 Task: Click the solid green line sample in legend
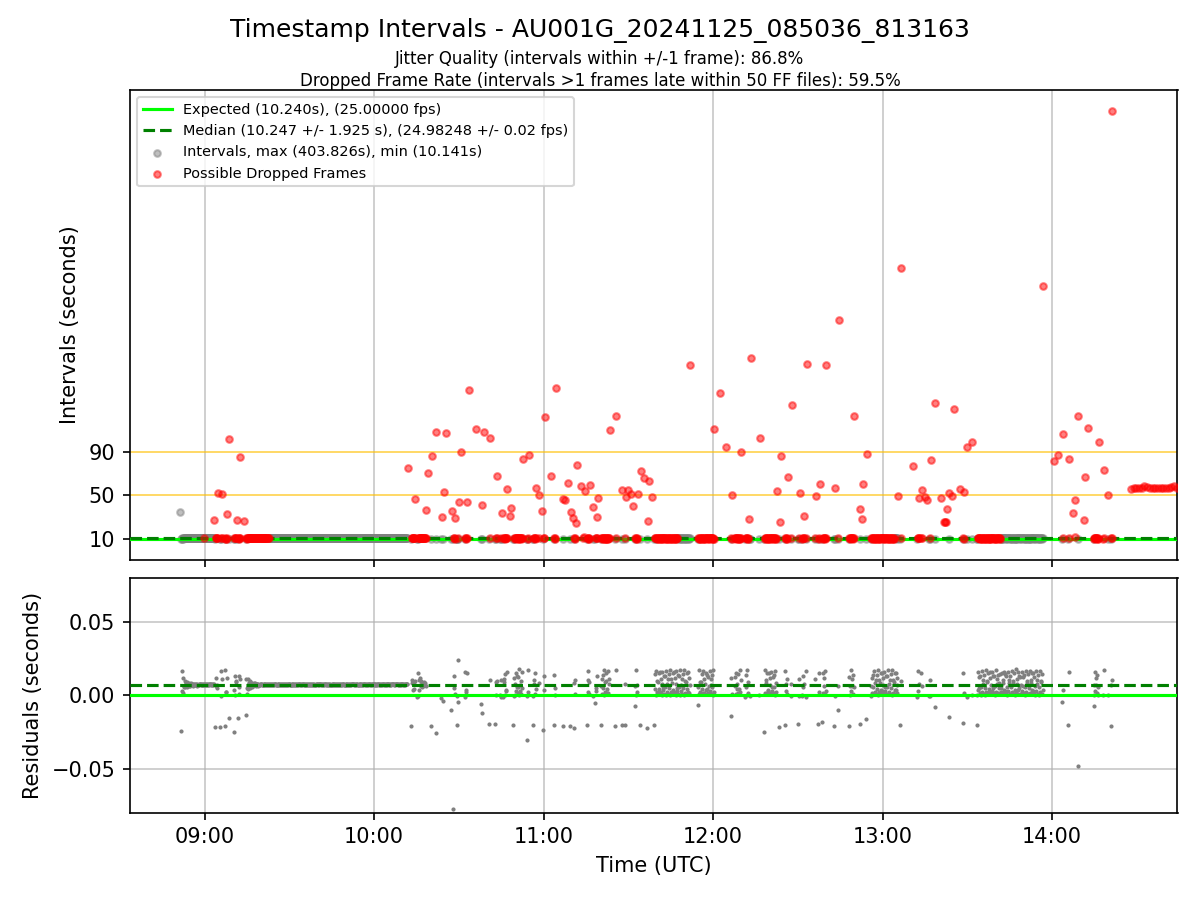[158, 109]
